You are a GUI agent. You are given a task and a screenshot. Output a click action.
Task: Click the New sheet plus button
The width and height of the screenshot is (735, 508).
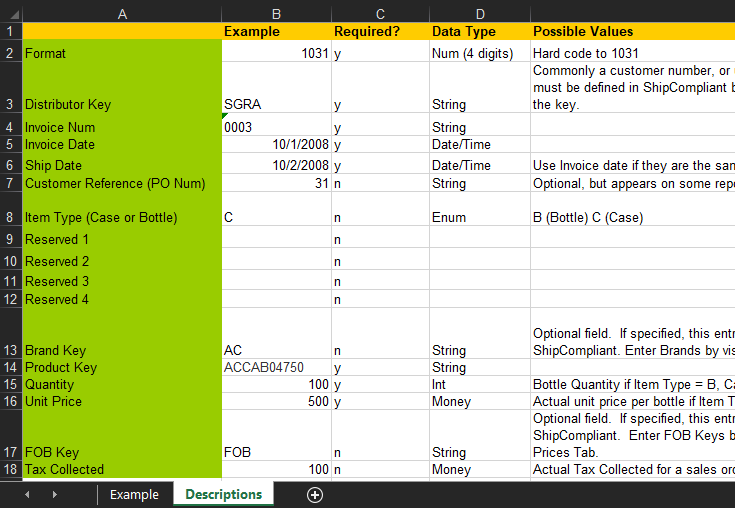(x=315, y=495)
